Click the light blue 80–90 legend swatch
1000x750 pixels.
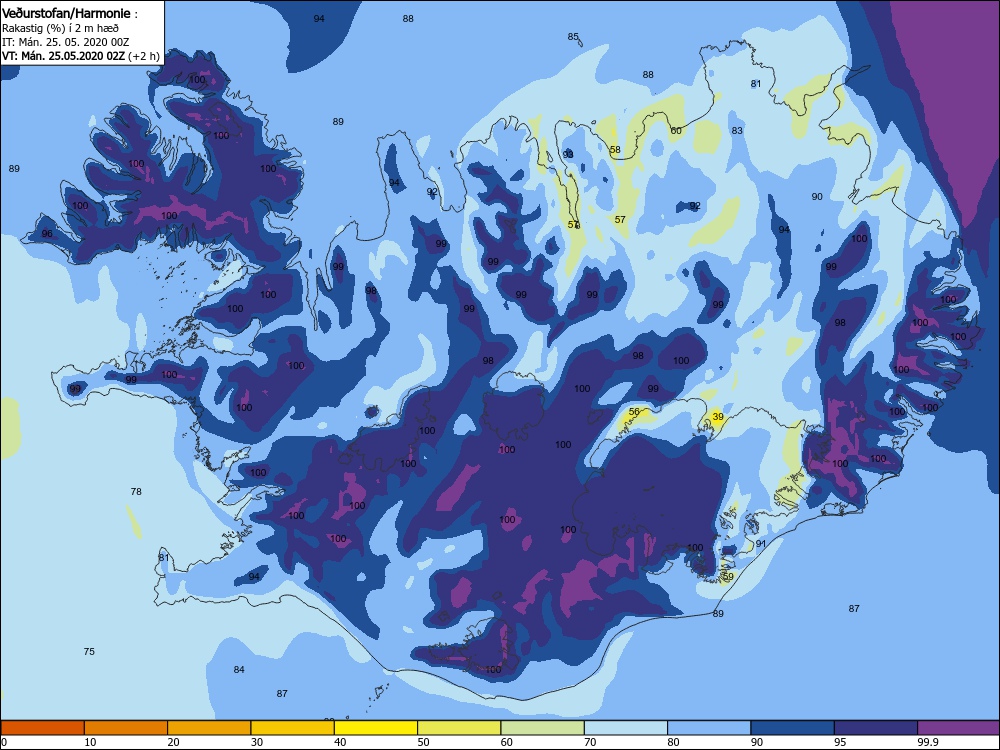click(709, 728)
